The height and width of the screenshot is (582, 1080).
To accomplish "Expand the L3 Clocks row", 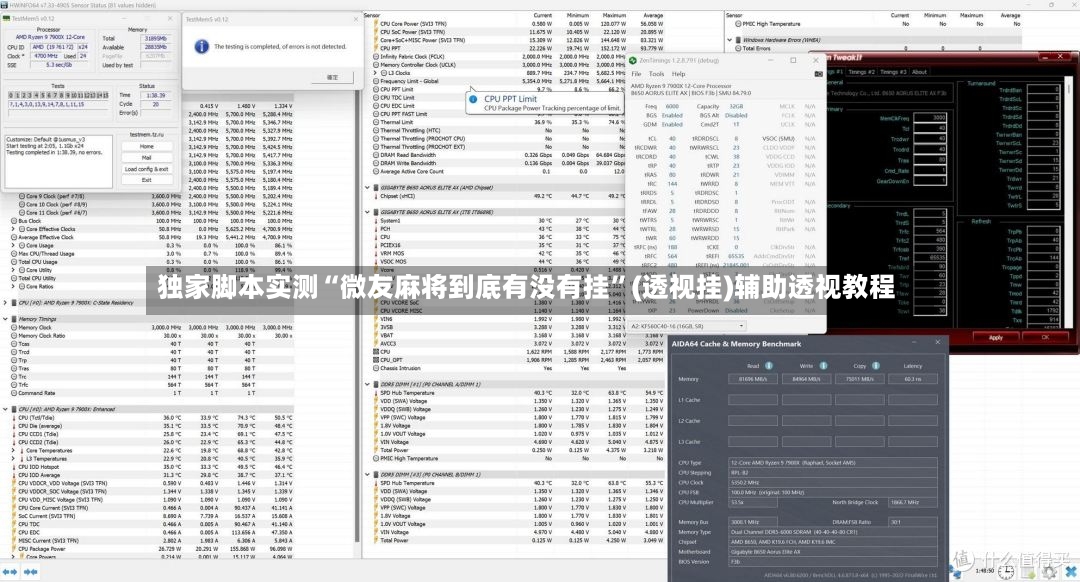I will pos(375,72).
